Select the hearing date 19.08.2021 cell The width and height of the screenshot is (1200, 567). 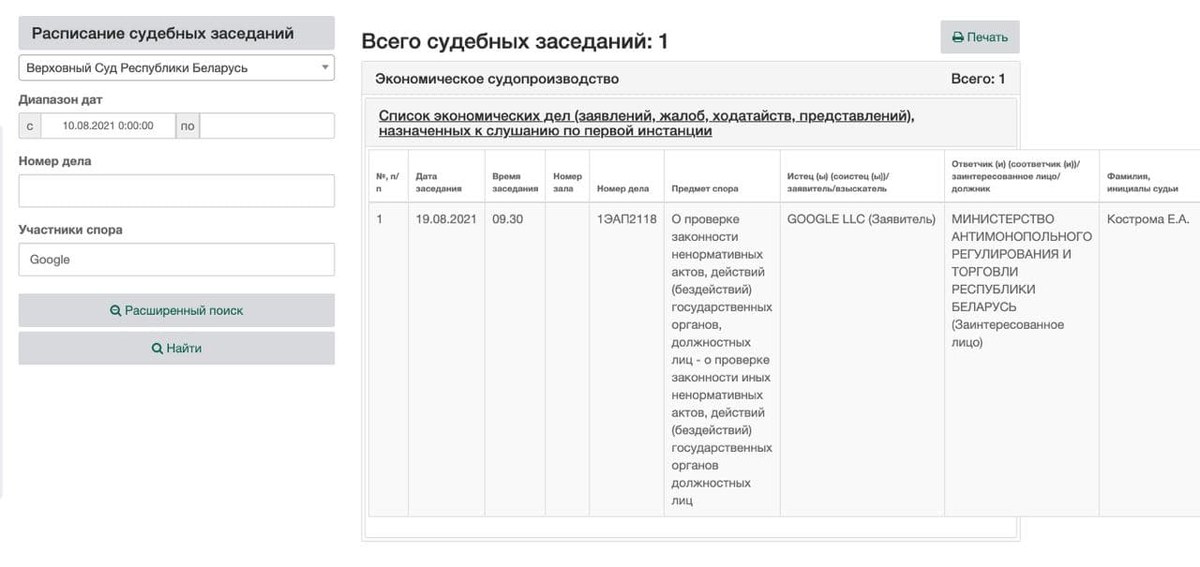446,219
